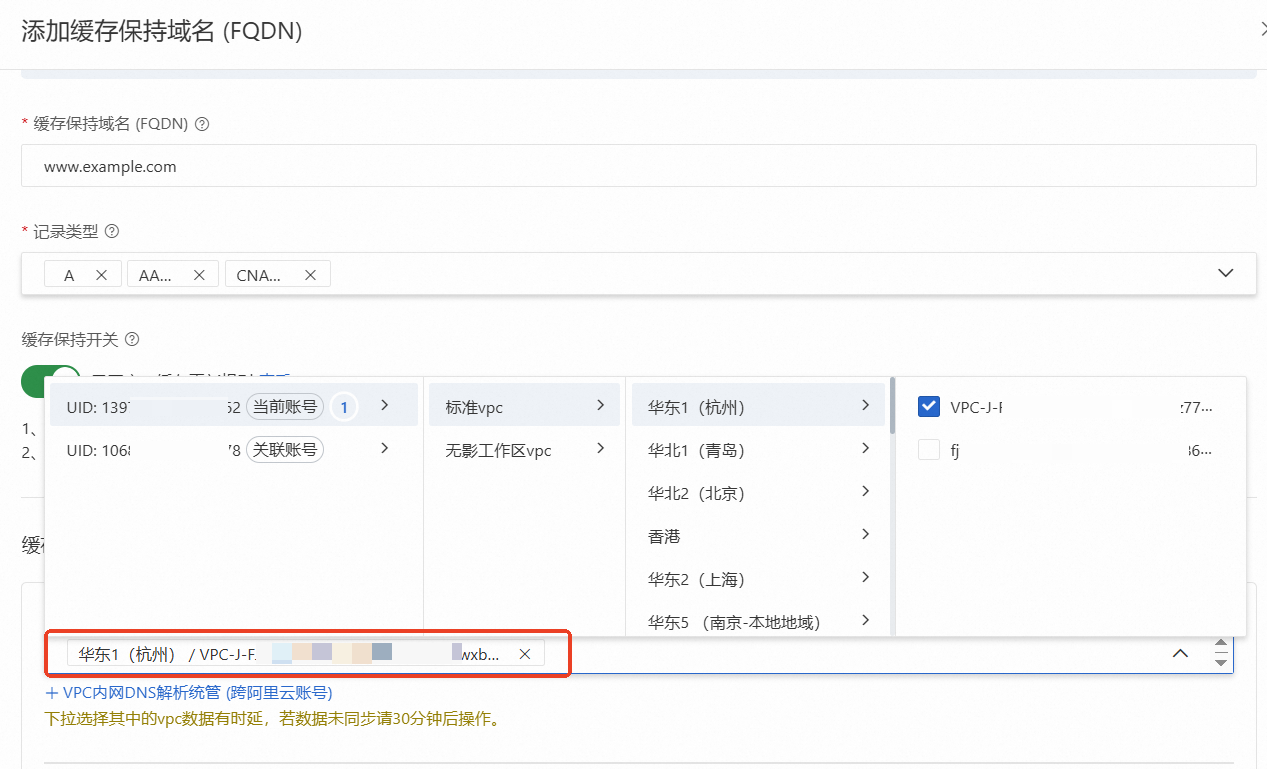The height and width of the screenshot is (769, 1267).
Task: Uncheck the VPC-J-F checkbox
Action: click(929, 406)
